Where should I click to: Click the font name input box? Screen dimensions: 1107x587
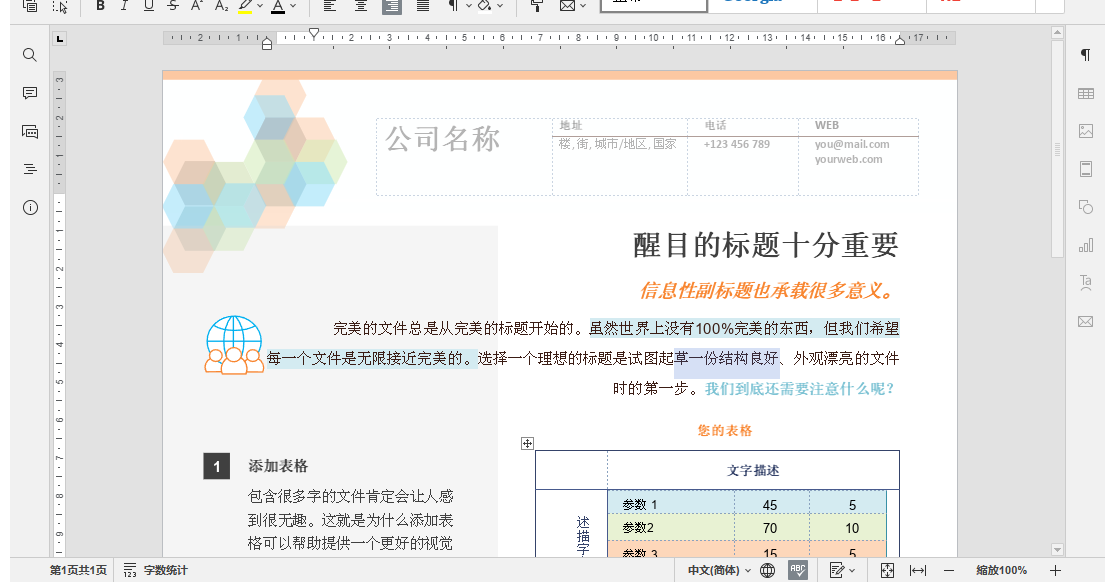[x=655, y=4]
